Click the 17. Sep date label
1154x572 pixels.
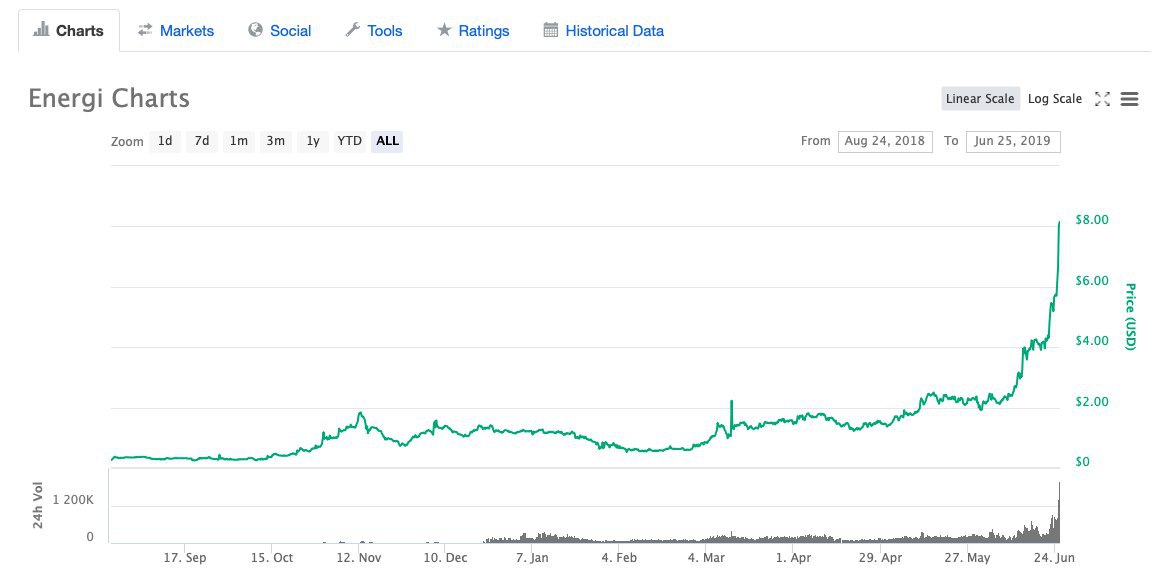(185, 558)
